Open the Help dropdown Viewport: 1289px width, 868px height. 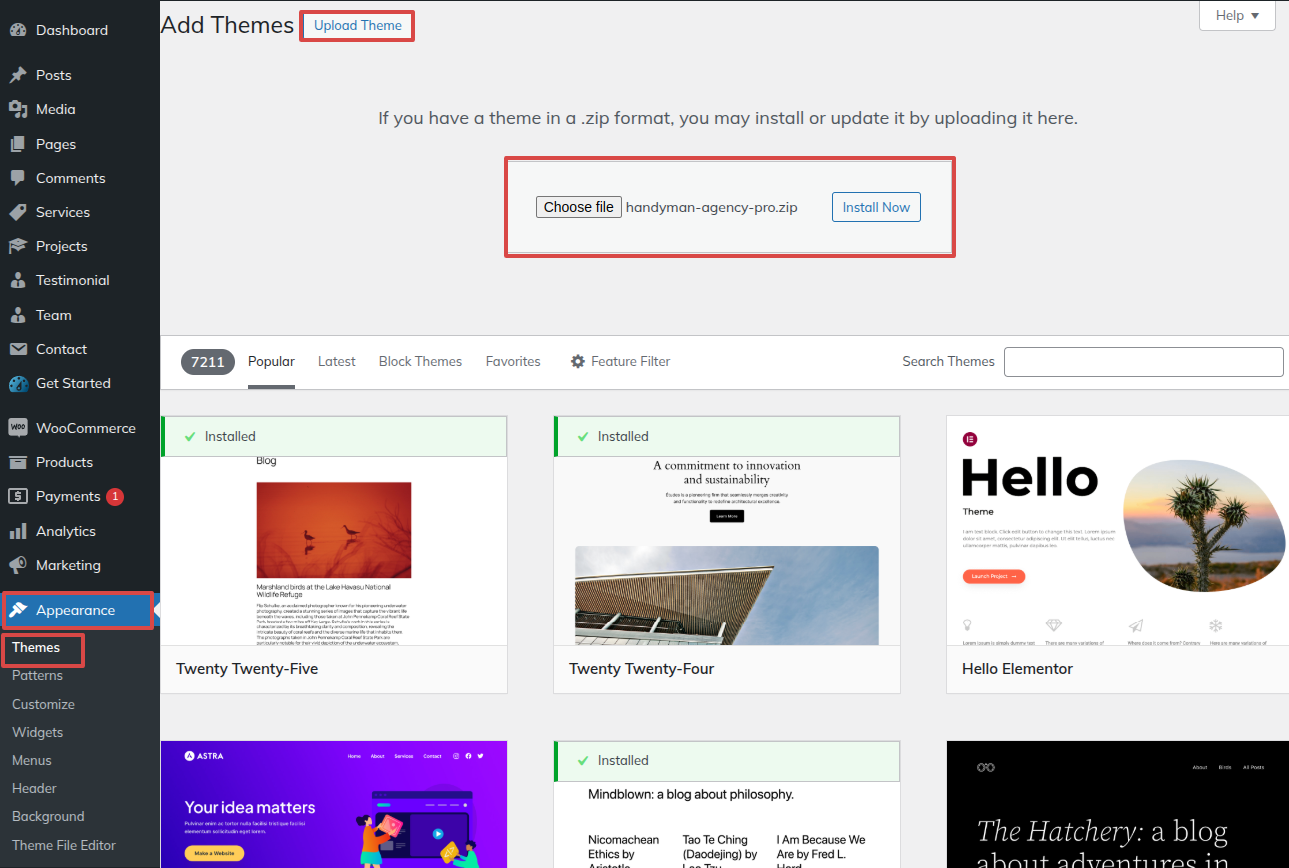[1237, 15]
